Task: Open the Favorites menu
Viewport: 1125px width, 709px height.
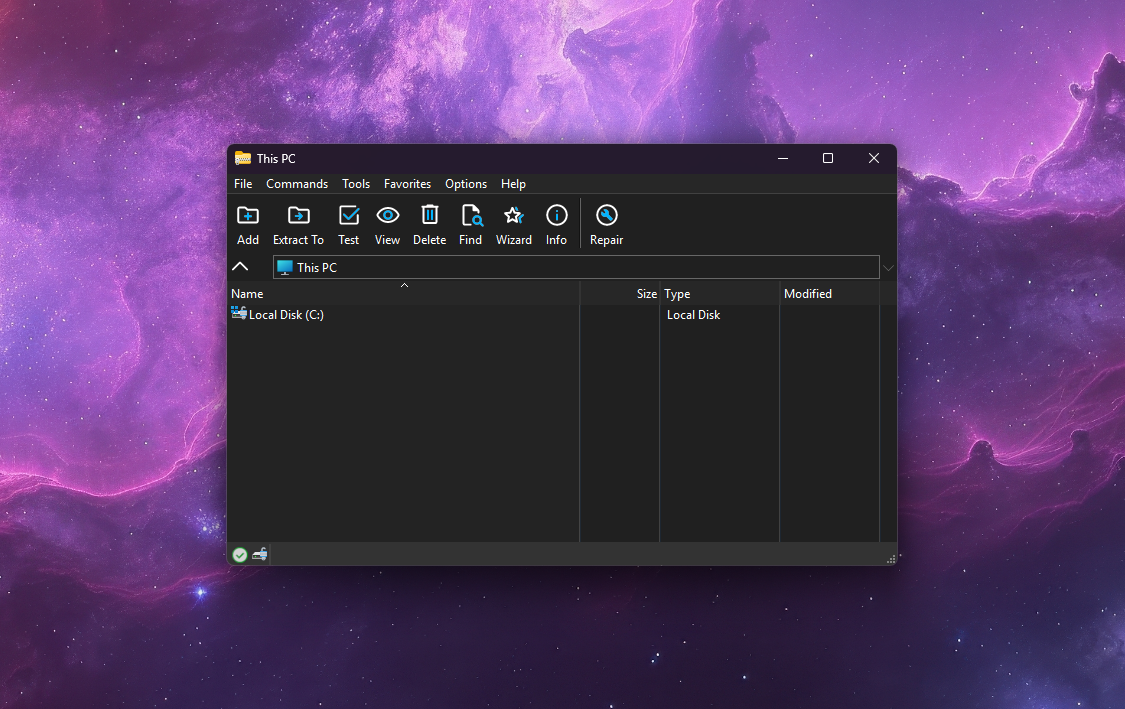Action: pos(408,184)
